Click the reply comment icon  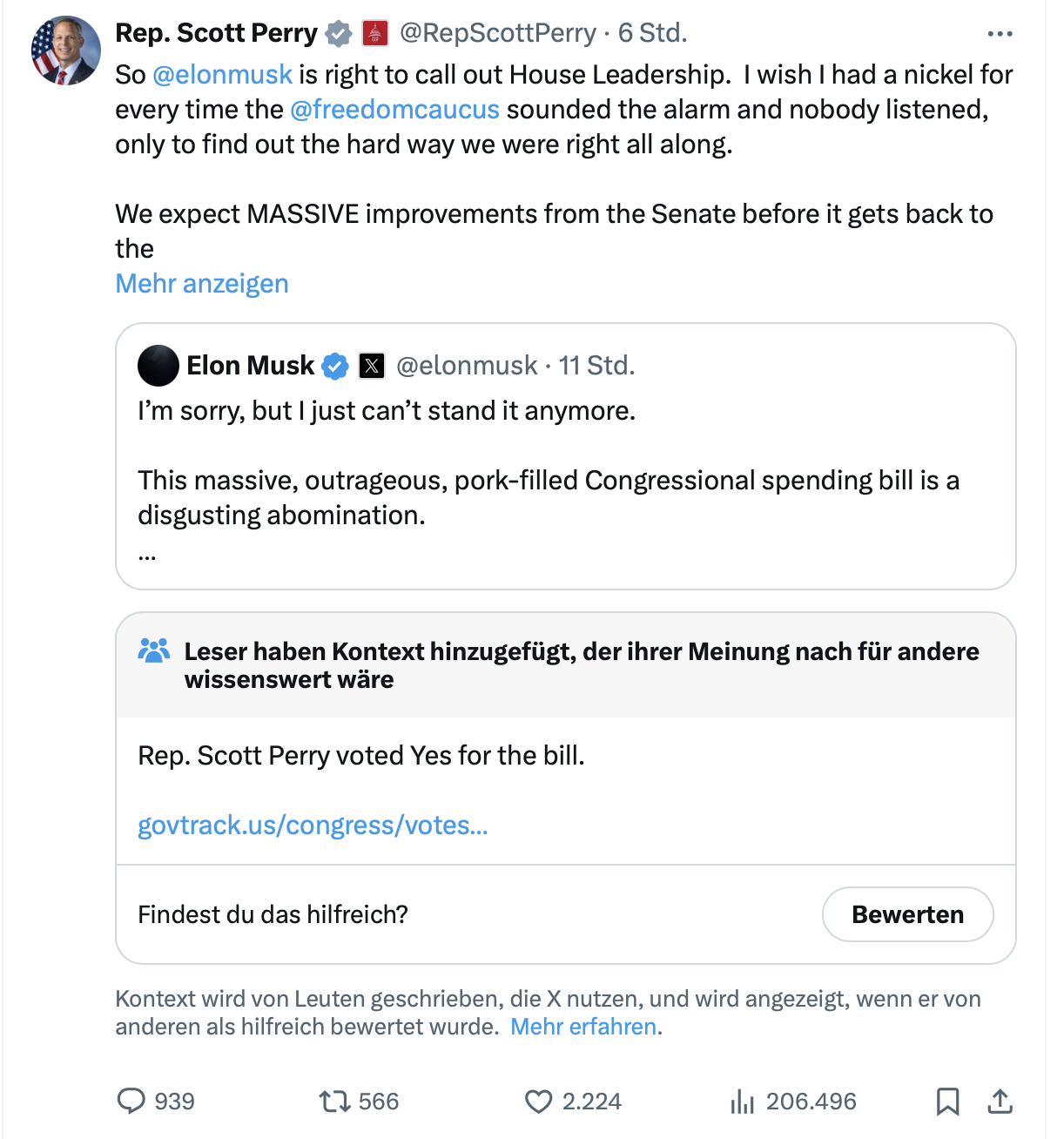click(131, 1102)
